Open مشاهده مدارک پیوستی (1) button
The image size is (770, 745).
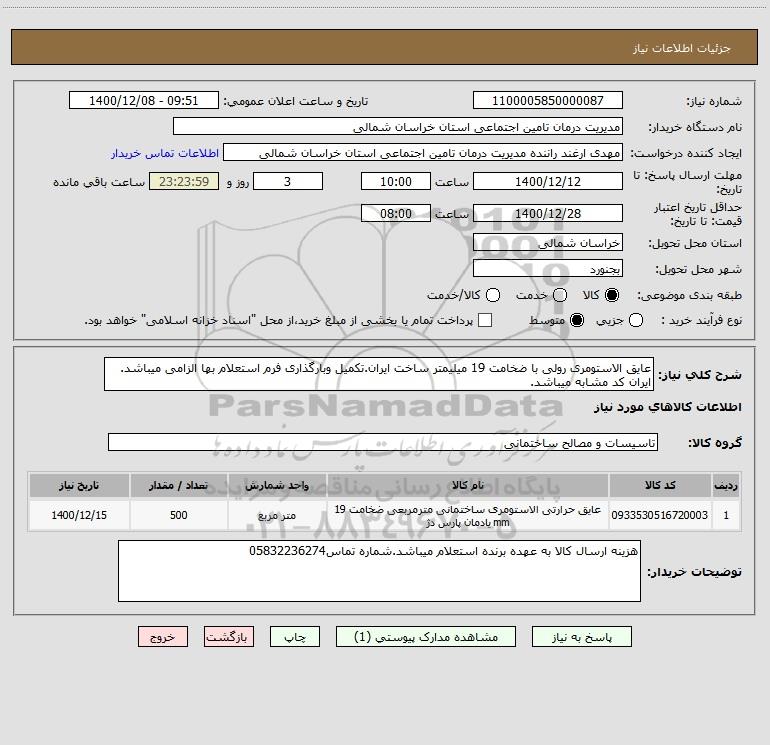(426, 637)
